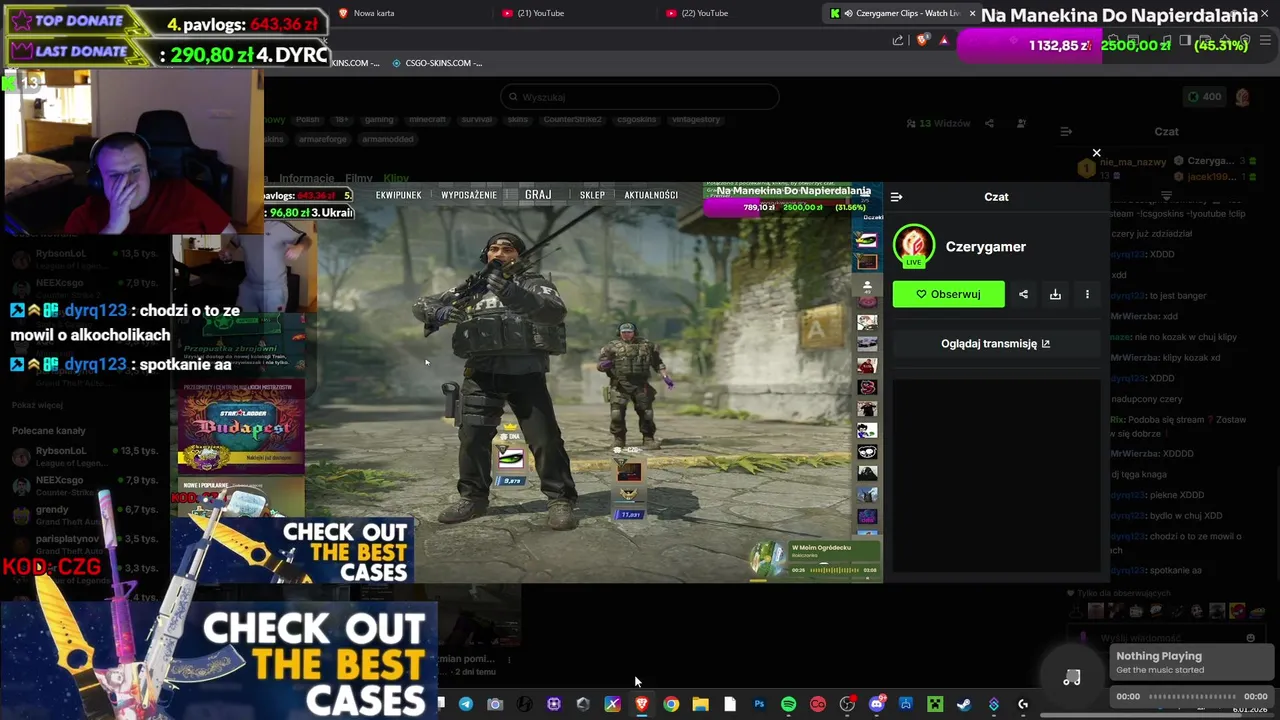
Task: Launch Minecraft from the taskbar
Action: (x=935, y=704)
